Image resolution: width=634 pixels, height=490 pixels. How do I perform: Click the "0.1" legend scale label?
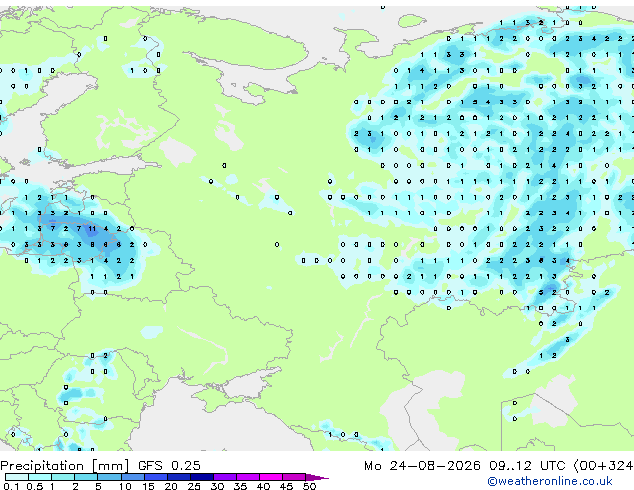11,486
